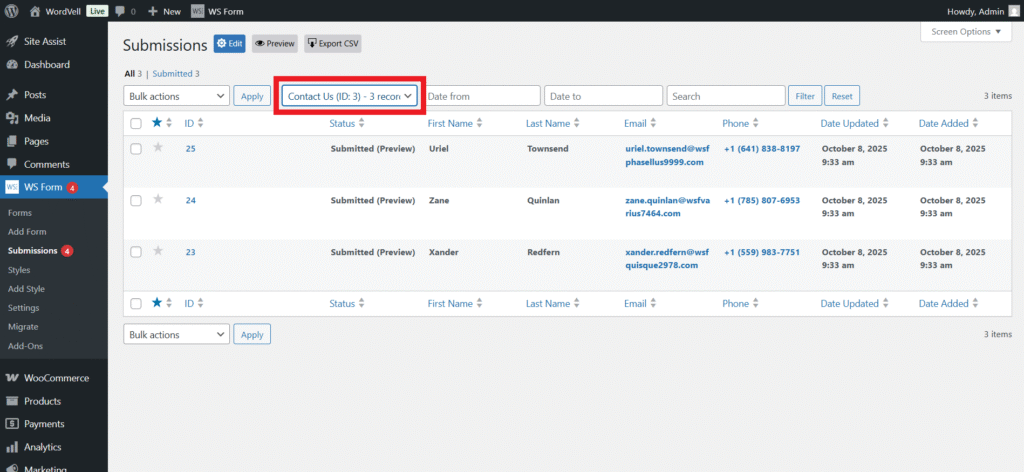Expand the Screen Options panel

965,32
